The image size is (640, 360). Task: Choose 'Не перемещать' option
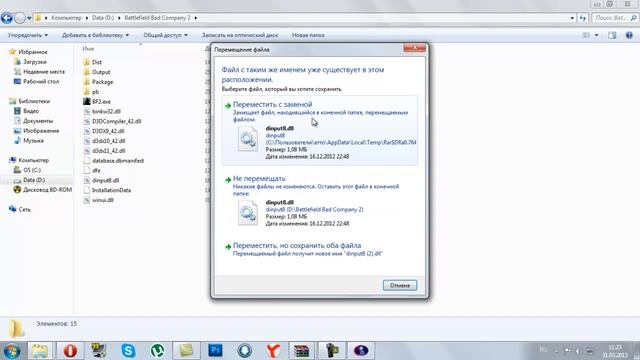tap(320, 201)
